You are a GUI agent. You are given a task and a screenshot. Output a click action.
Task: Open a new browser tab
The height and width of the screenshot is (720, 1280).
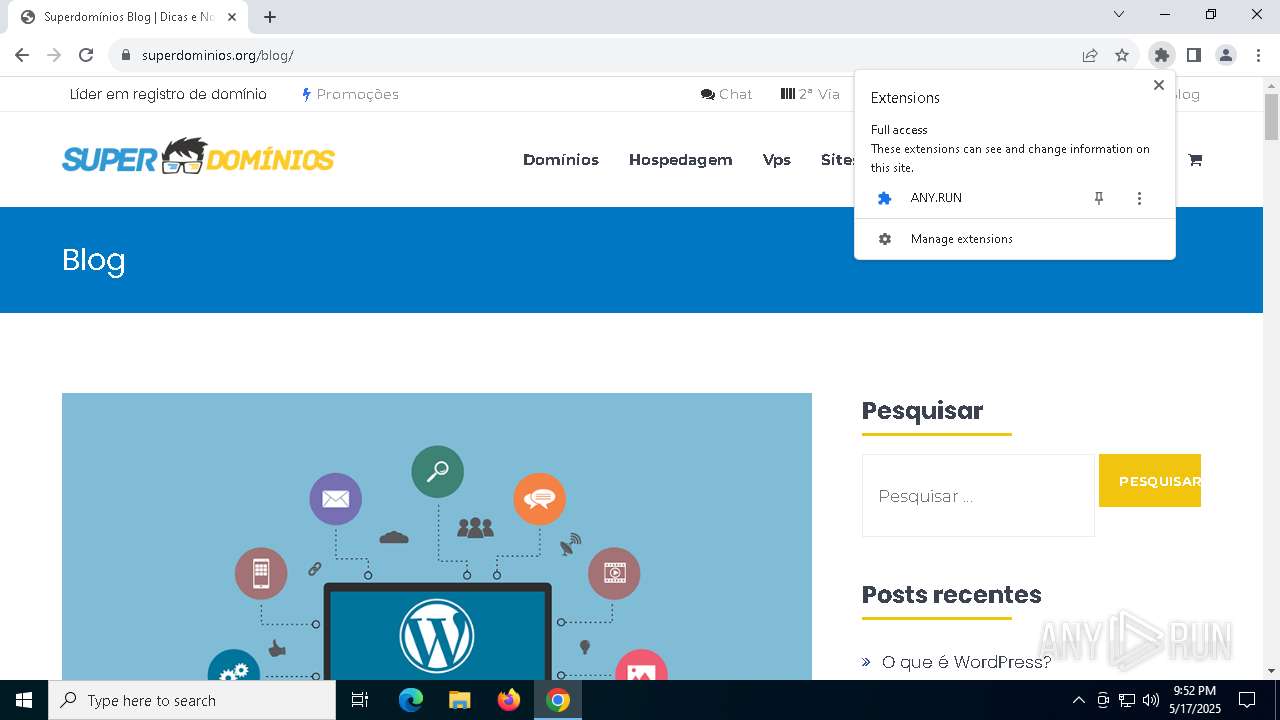click(x=270, y=17)
